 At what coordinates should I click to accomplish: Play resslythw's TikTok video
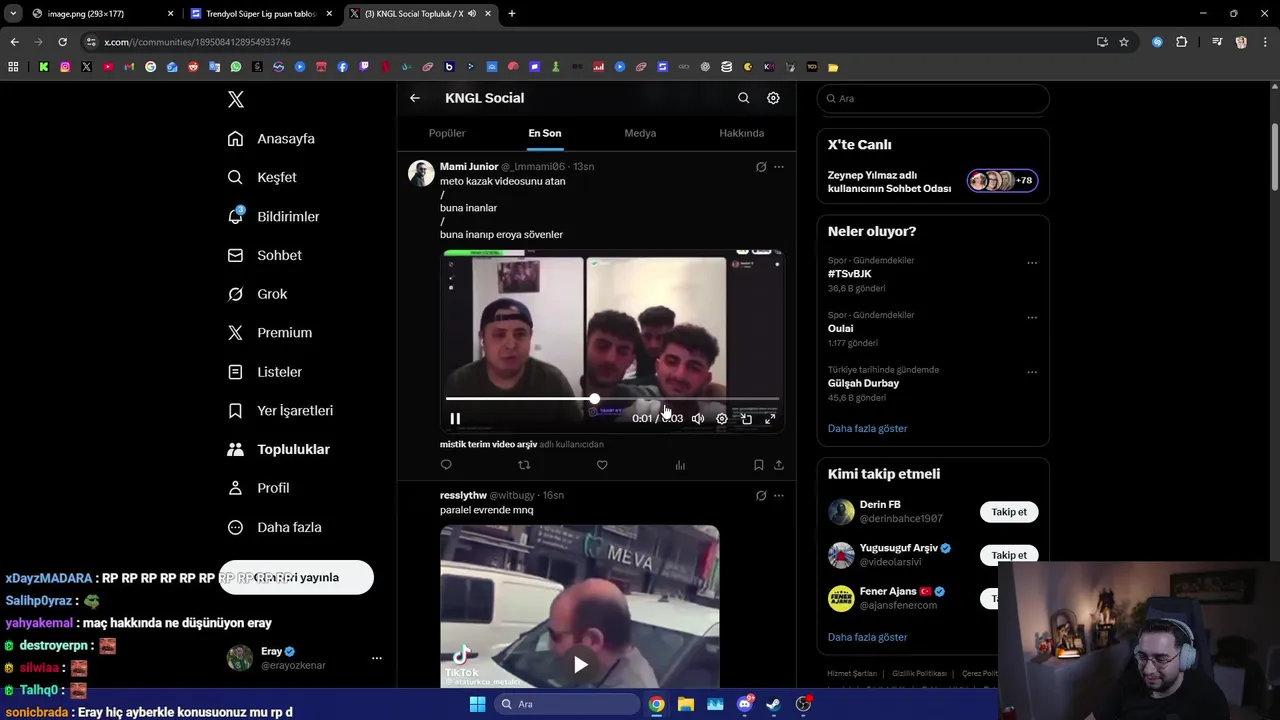(580, 664)
